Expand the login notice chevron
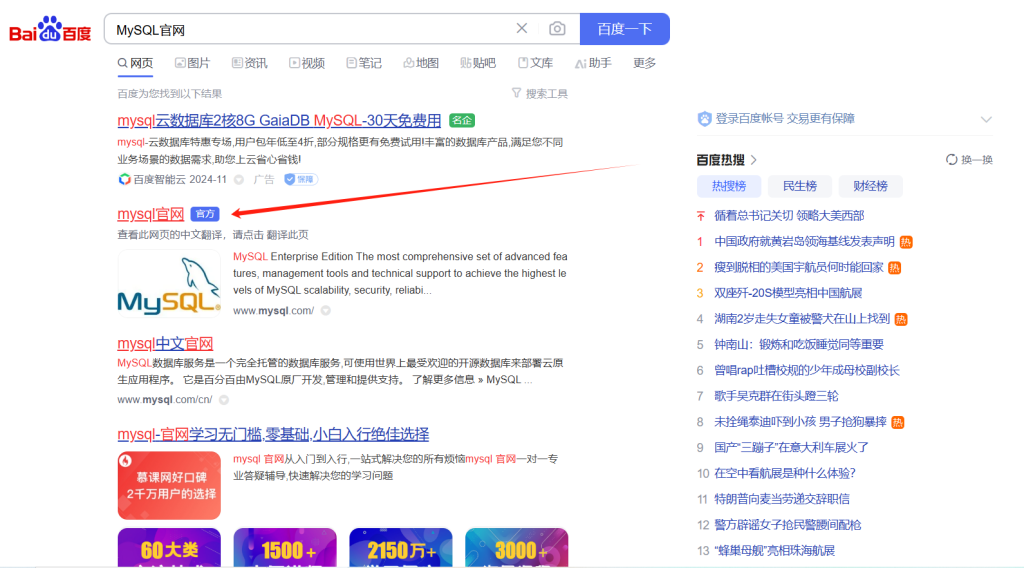This screenshot has height=568, width=1024. [986, 119]
